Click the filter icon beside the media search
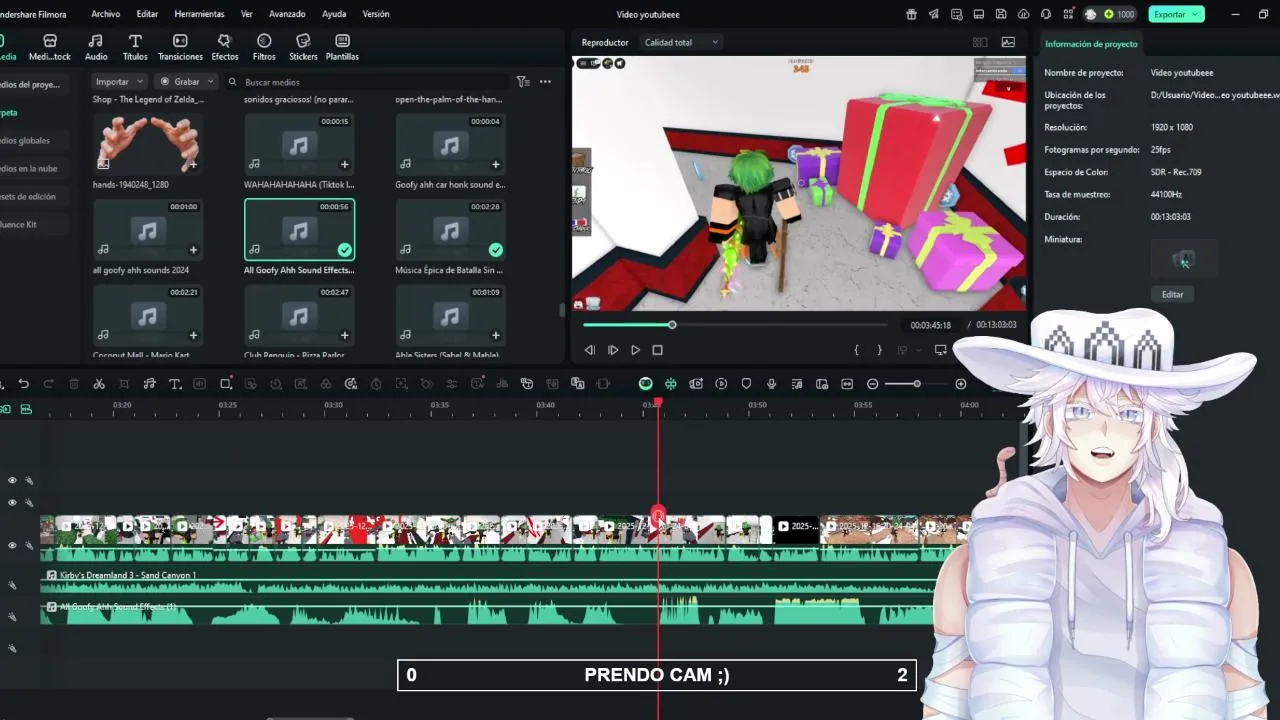This screenshot has height=720, width=1280. tap(522, 82)
